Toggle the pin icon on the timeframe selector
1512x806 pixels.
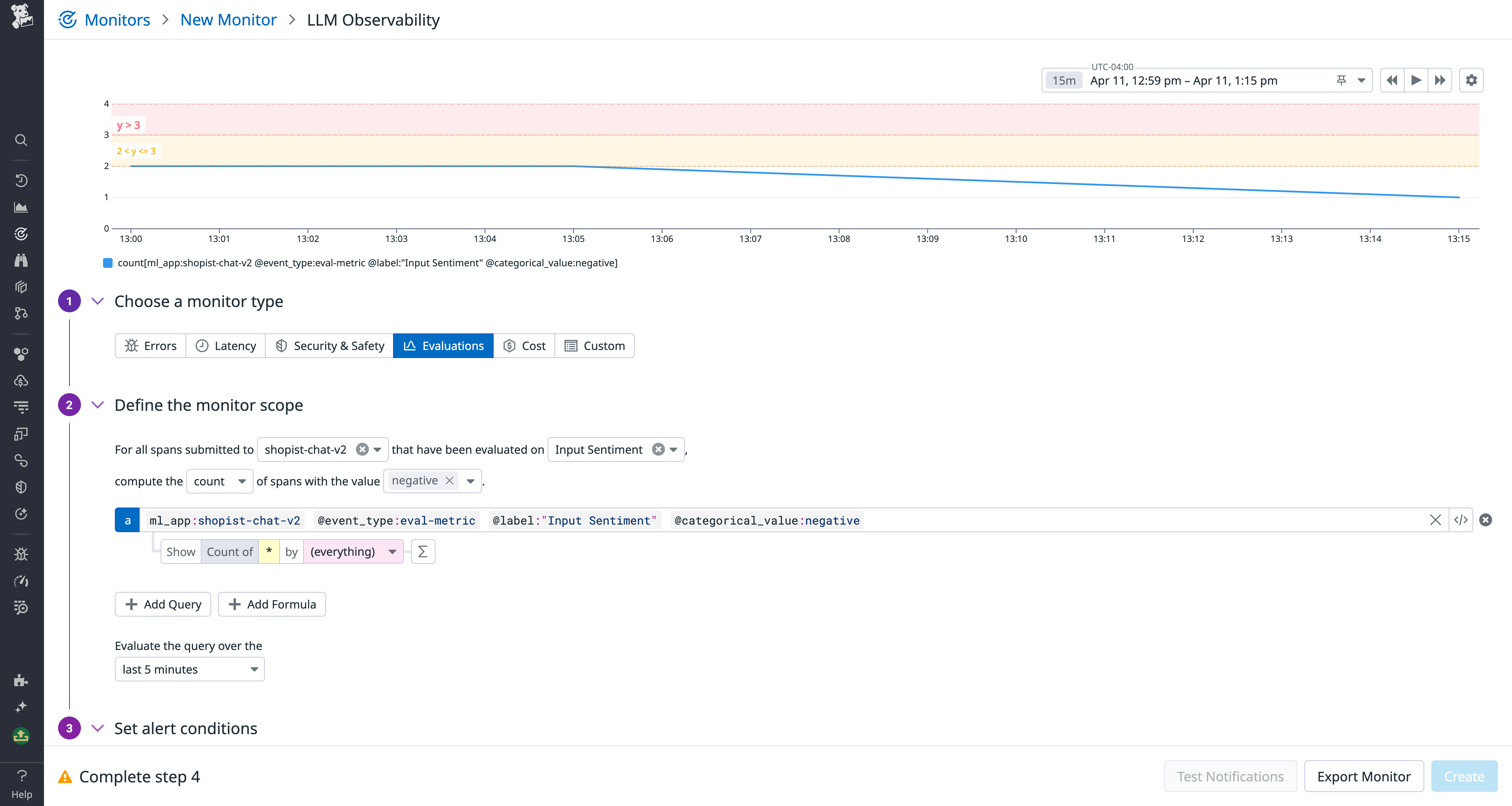[x=1342, y=80]
